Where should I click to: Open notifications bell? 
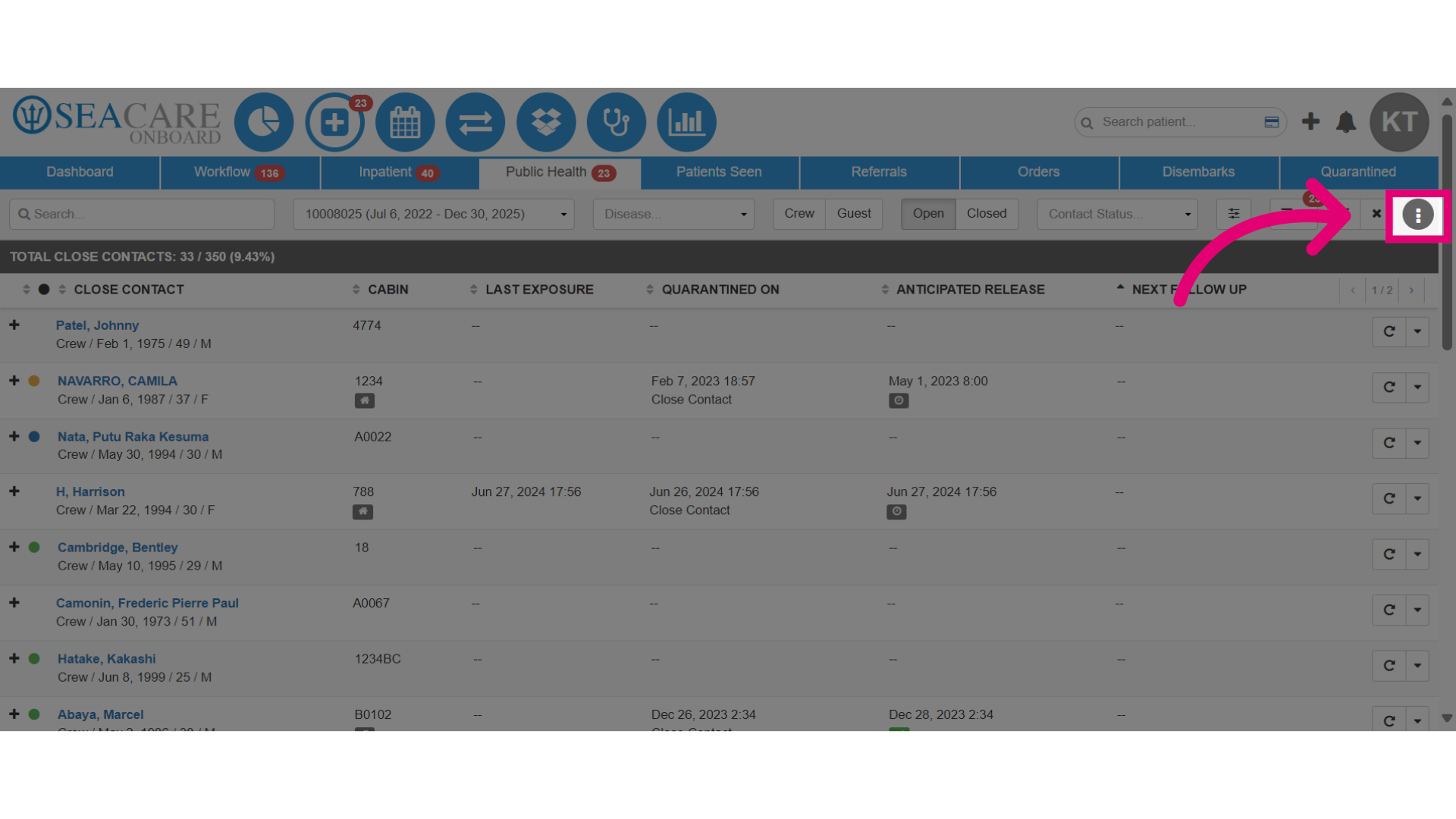pos(1346,122)
